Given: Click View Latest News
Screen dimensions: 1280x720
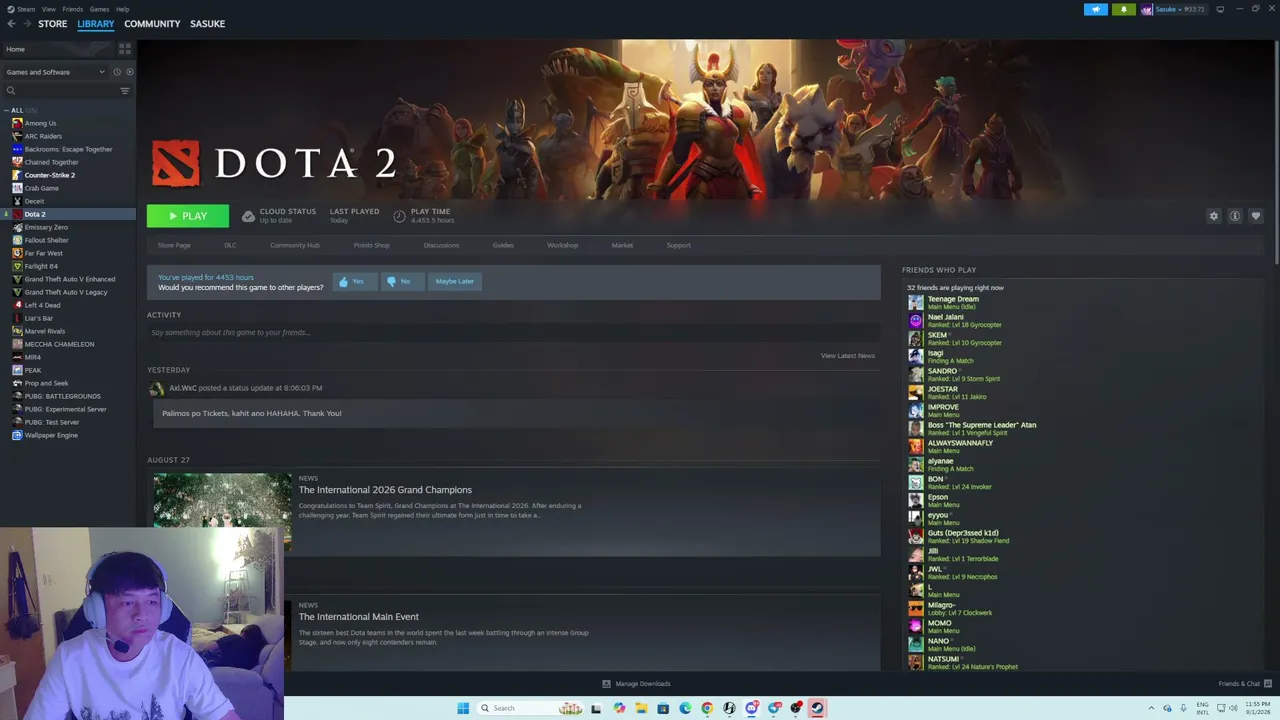Looking at the screenshot, I should tap(848, 356).
